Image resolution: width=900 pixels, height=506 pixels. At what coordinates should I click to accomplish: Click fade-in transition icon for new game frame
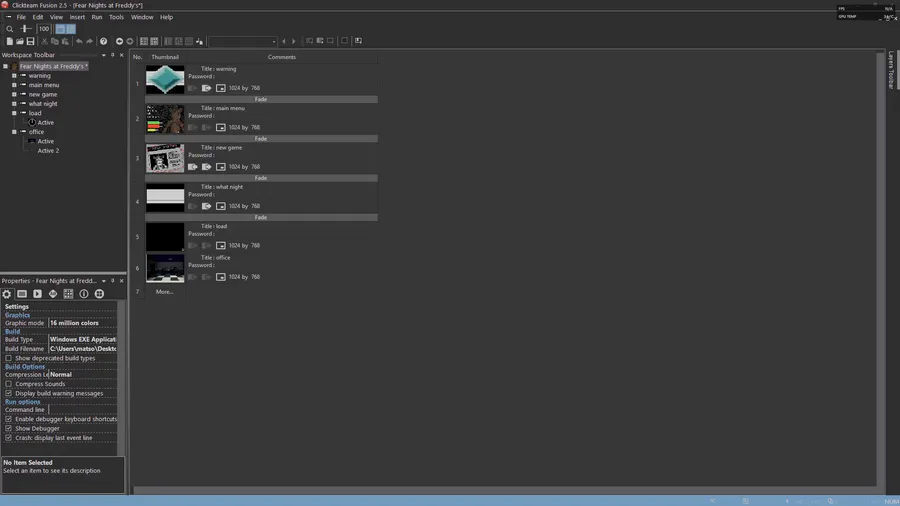point(192,166)
